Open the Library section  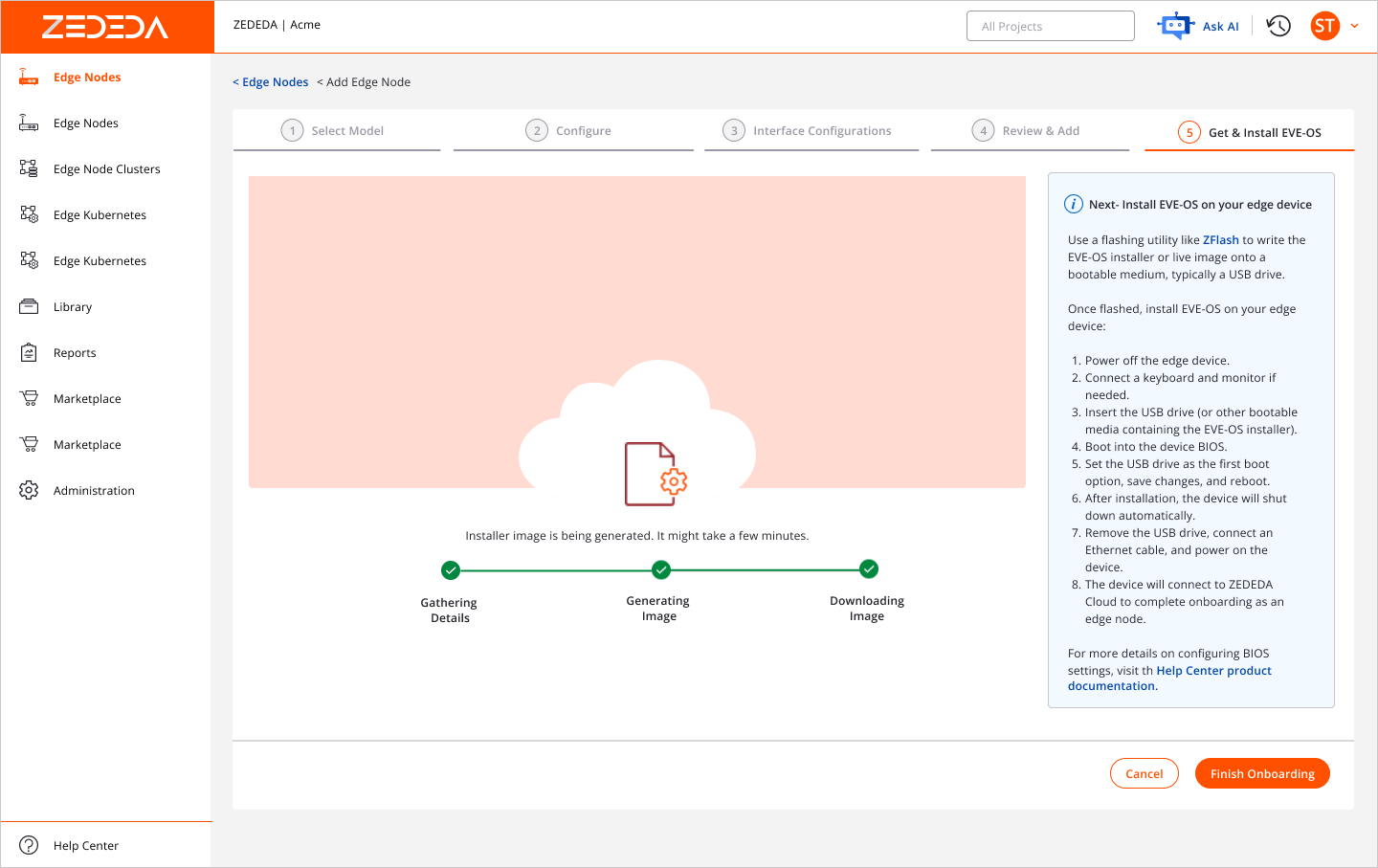pyautogui.click(x=73, y=306)
